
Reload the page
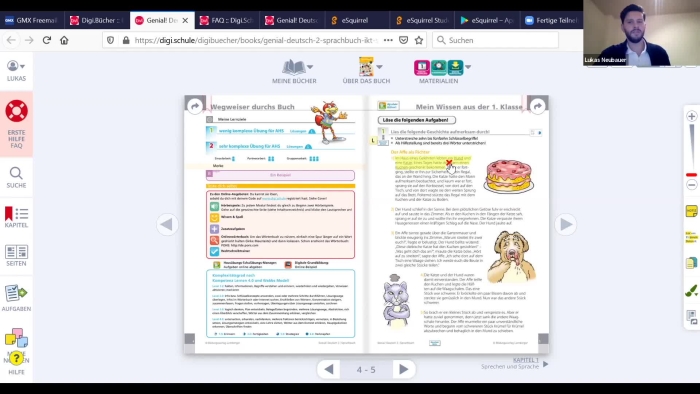pyautogui.click(x=46, y=40)
